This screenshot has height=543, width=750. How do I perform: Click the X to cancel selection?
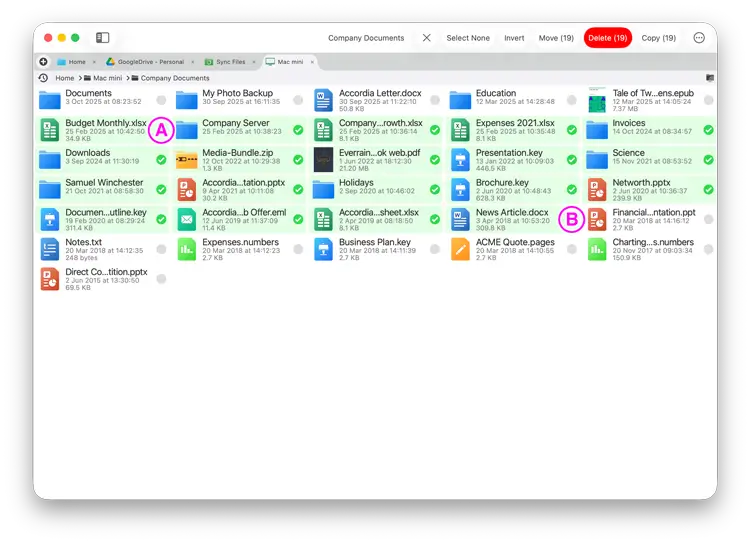427,38
